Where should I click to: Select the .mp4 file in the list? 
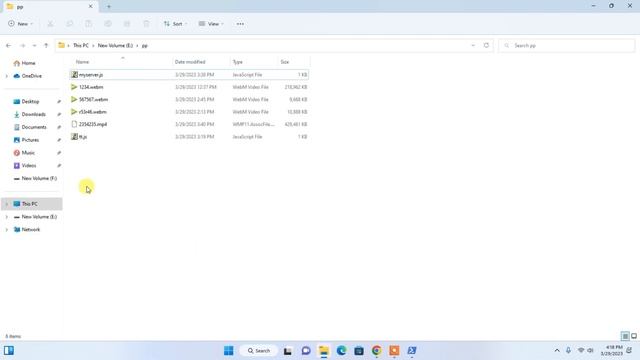coord(189,124)
